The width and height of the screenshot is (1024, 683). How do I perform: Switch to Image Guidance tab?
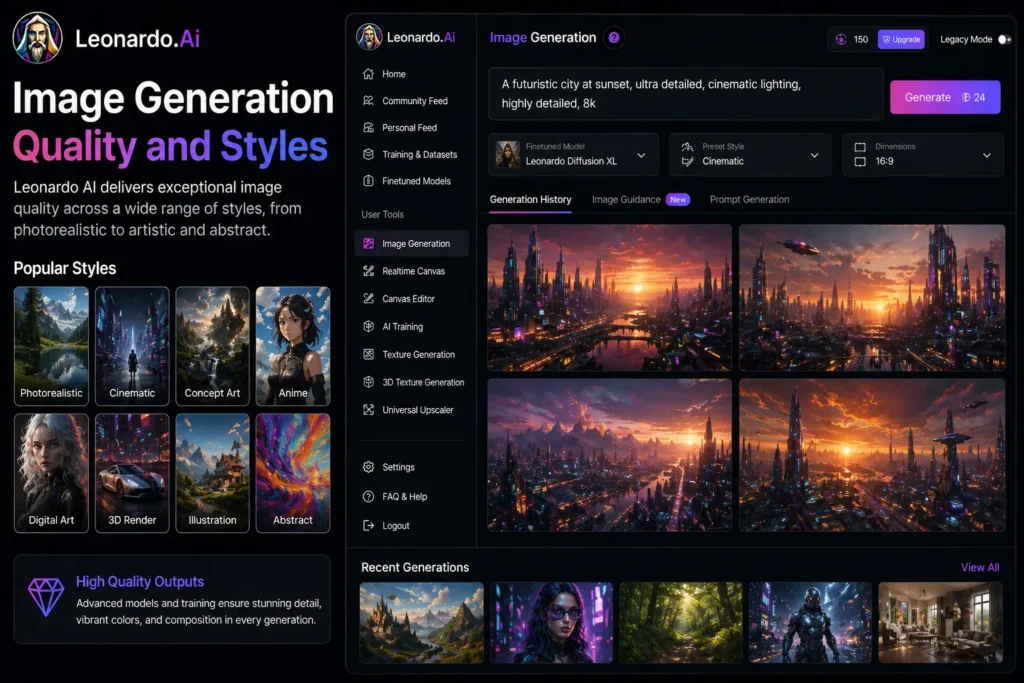coord(626,200)
